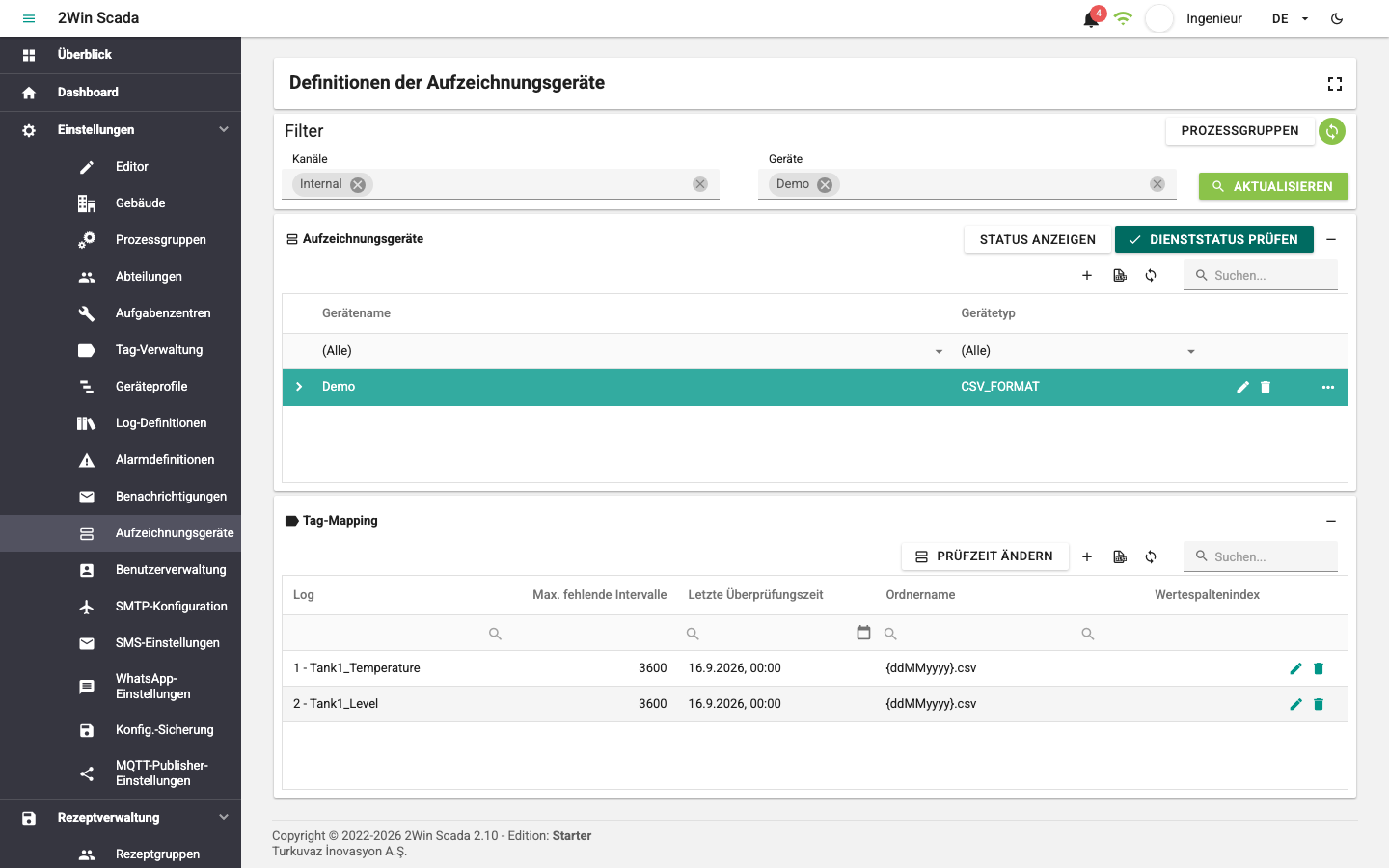Click Status anzeigen button
The image size is (1389, 868).
coord(1037,239)
